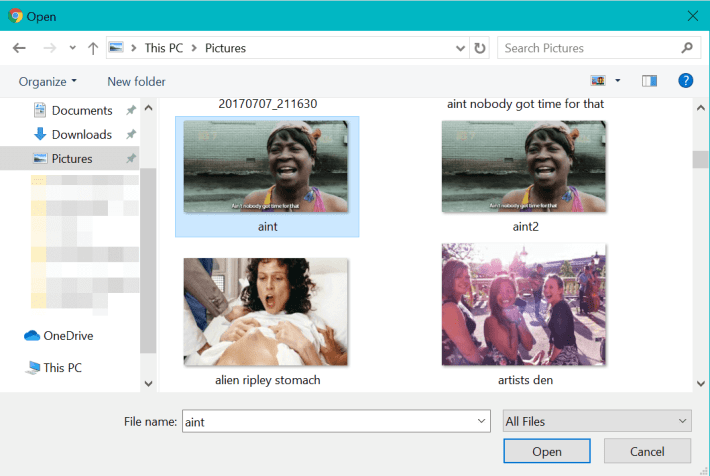This screenshot has width=710, height=476.
Task: Toggle the pin next to Documents
Action: (x=131, y=111)
